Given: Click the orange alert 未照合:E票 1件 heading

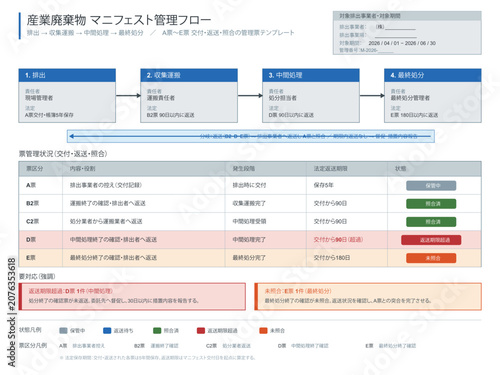Looking at the screenshot, I should coord(298,291).
